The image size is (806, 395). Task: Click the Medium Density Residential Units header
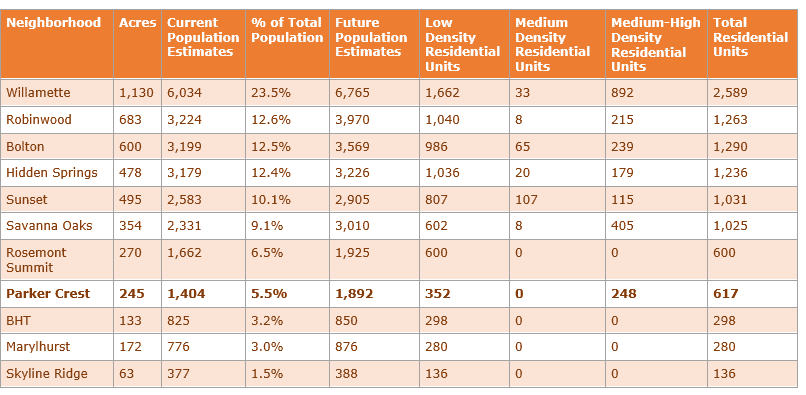coord(553,44)
